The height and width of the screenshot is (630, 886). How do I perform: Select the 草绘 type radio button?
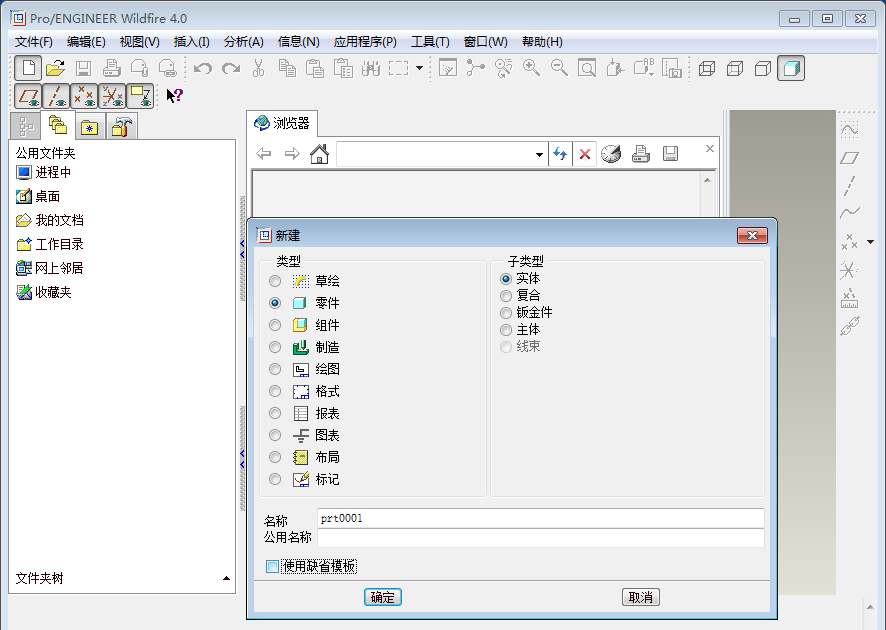(x=275, y=281)
